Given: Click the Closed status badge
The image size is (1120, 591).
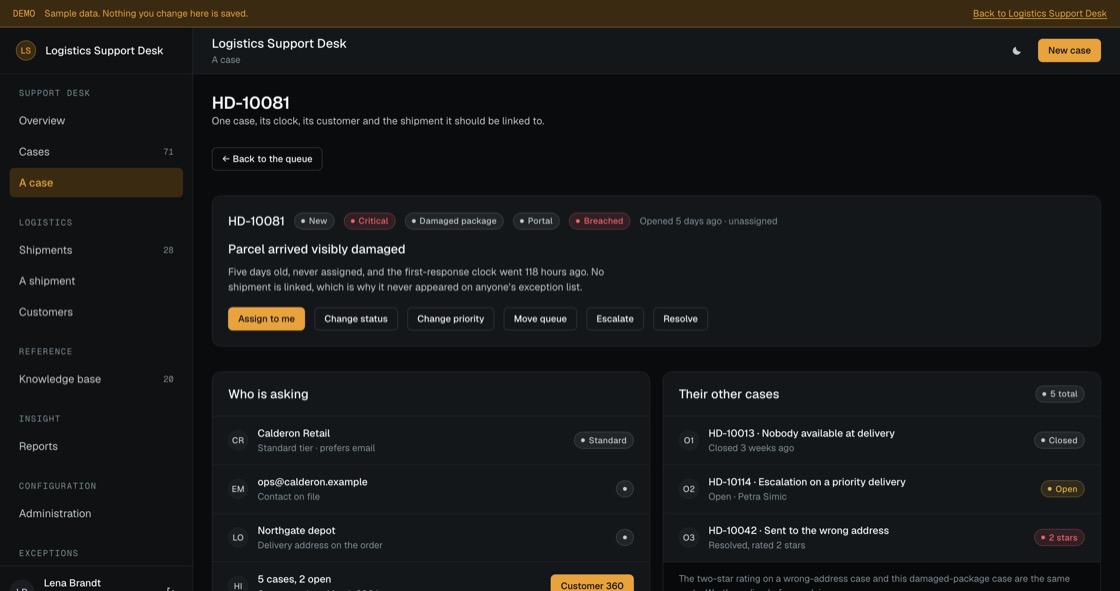Looking at the screenshot, I should coord(1059,440).
